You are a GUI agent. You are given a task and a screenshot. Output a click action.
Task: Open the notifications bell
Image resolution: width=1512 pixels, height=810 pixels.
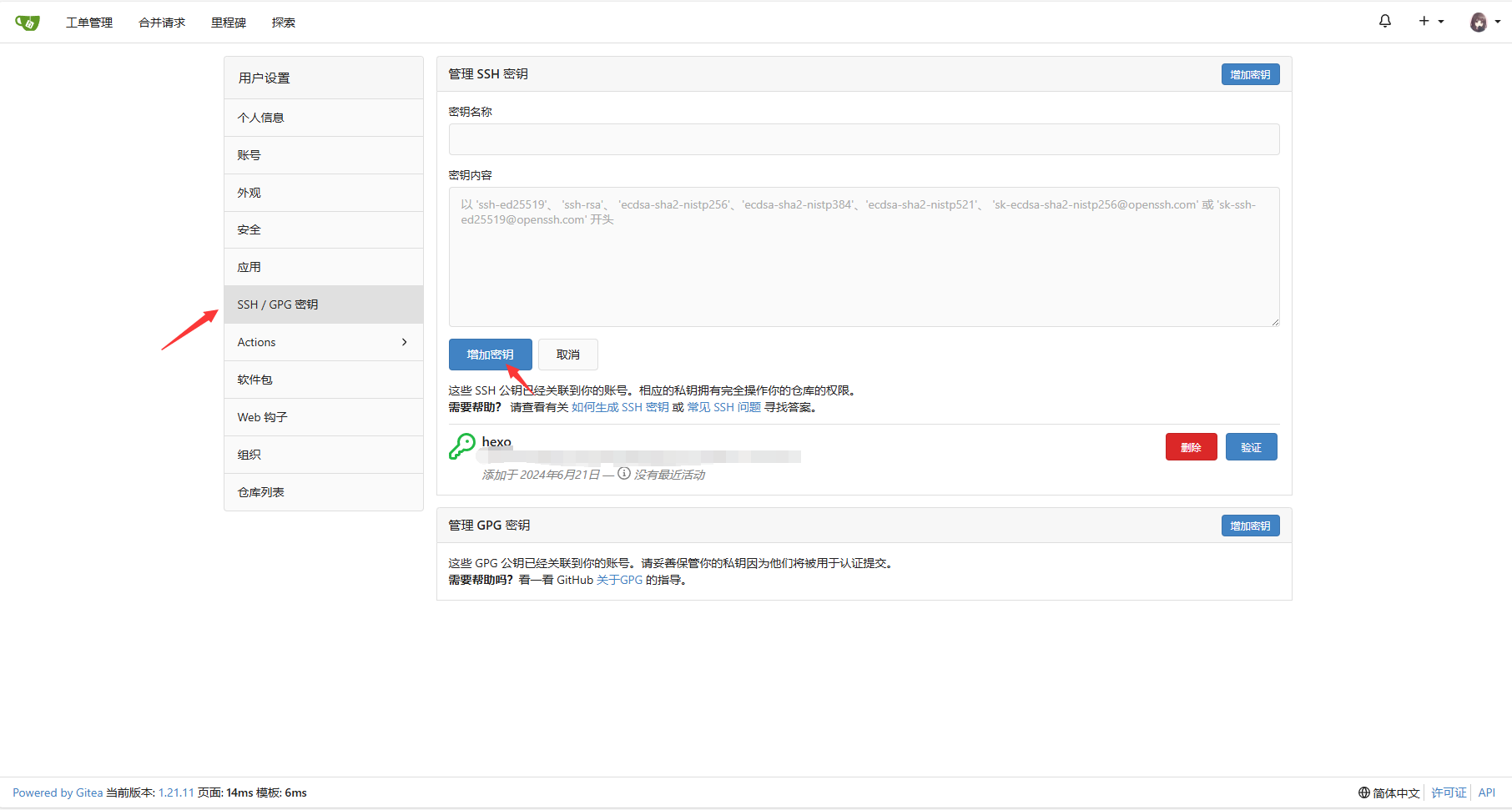(1385, 22)
